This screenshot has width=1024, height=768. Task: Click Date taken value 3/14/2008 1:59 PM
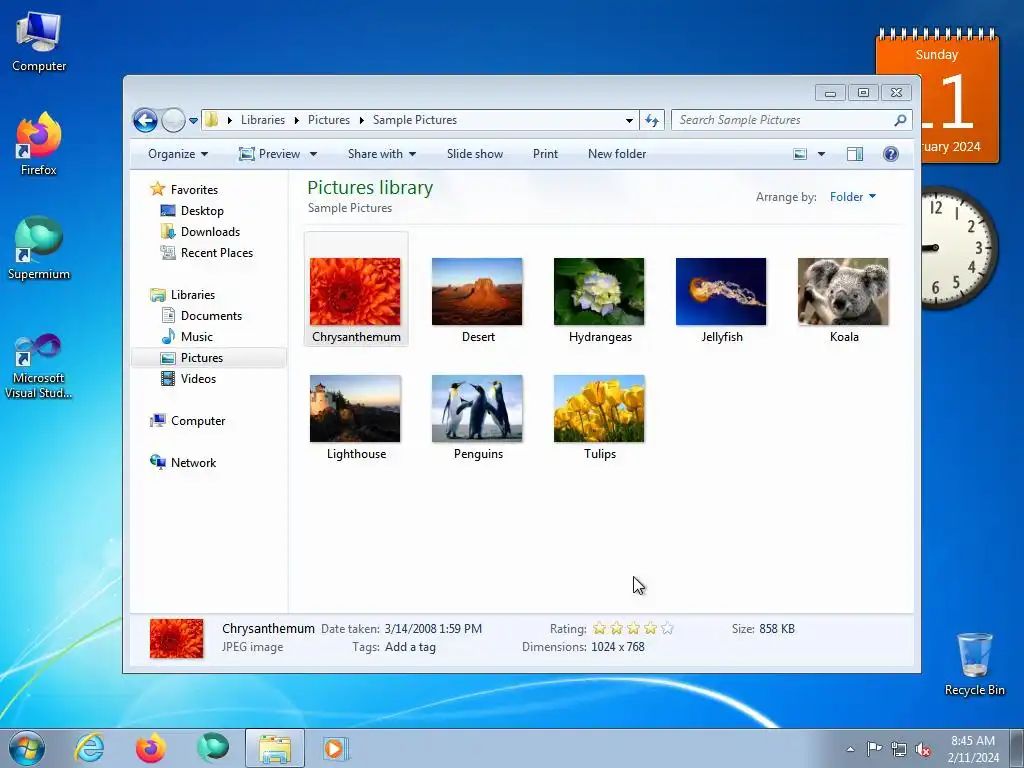(x=433, y=629)
